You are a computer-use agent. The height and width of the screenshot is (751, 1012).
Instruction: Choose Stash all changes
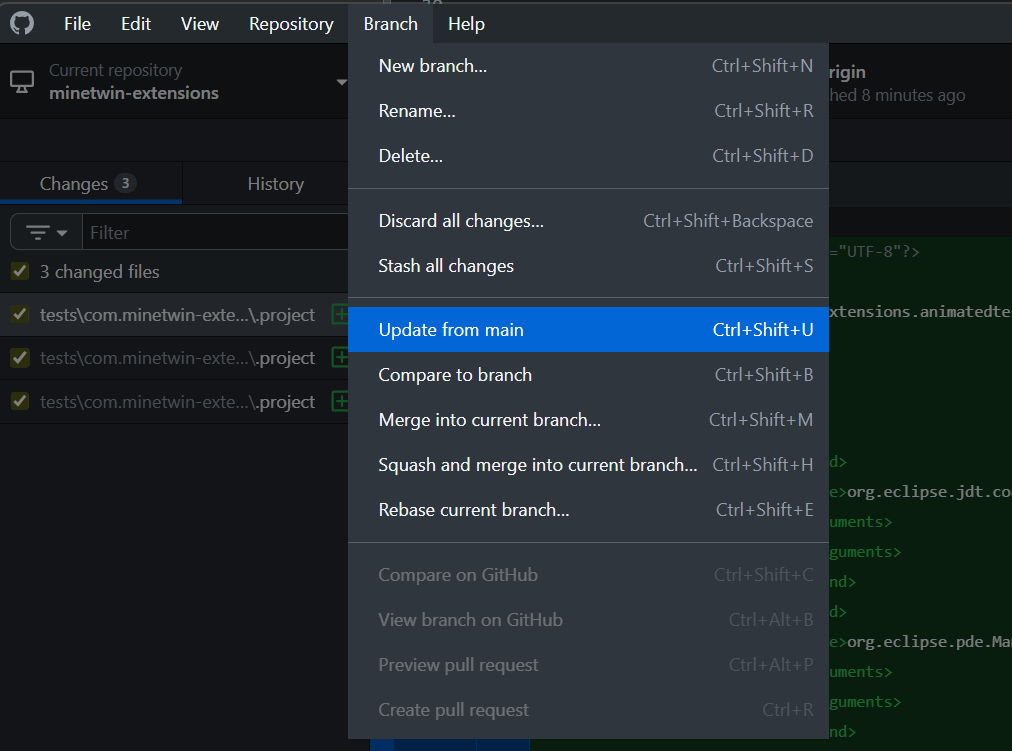click(588, 266)
